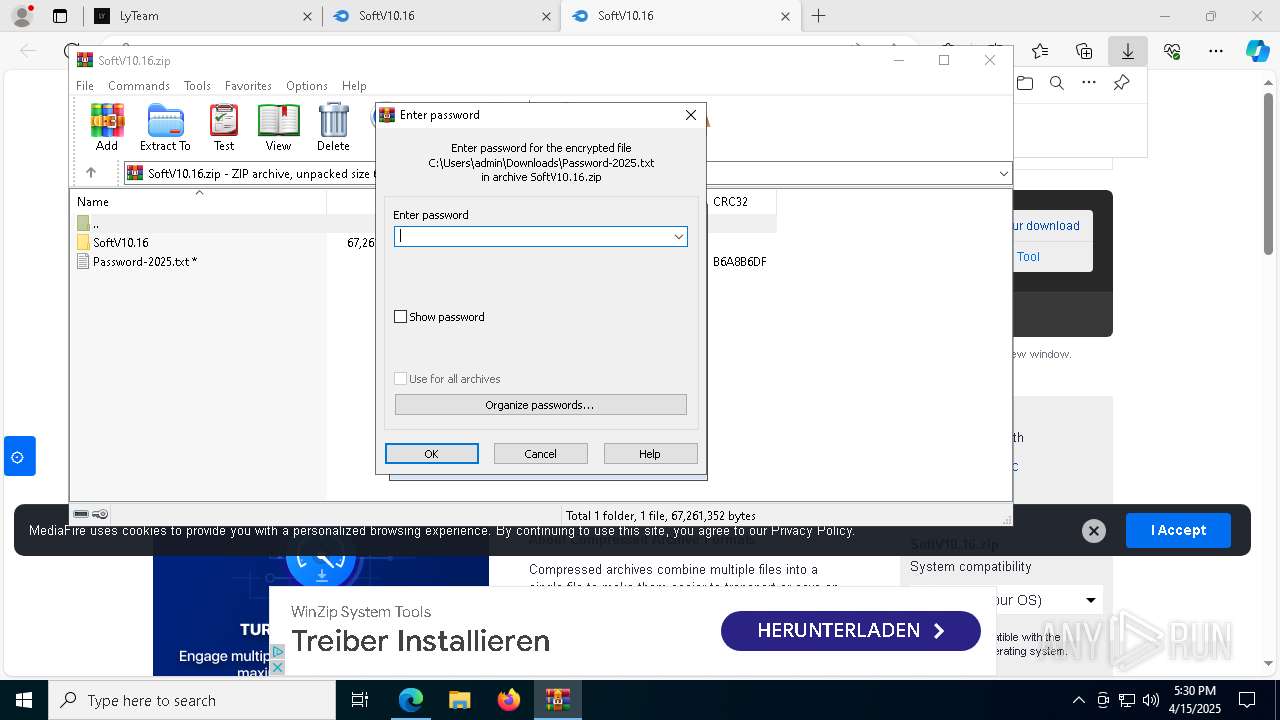Open the Copilot icon in Edge
The height and width of the screenshot is (720, 1280).
click(1257, 51)
